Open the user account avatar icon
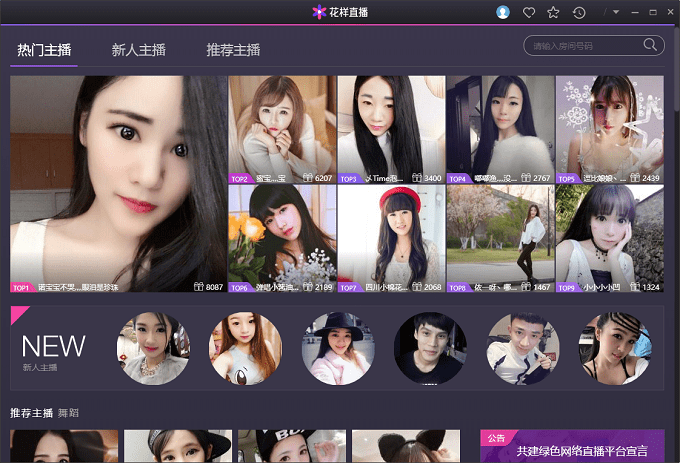The image size is (680, 463). (503, 12)
